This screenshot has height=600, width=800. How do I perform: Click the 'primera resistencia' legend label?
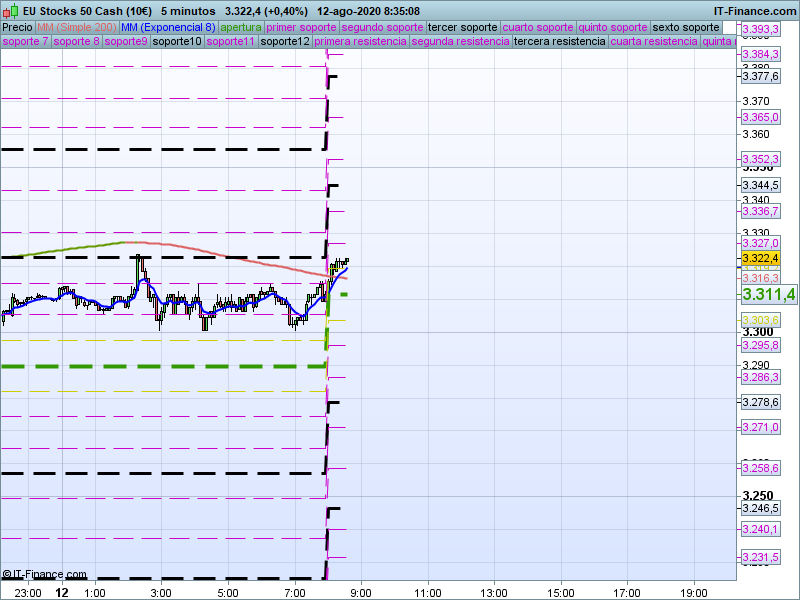click(x=360, y=42)
